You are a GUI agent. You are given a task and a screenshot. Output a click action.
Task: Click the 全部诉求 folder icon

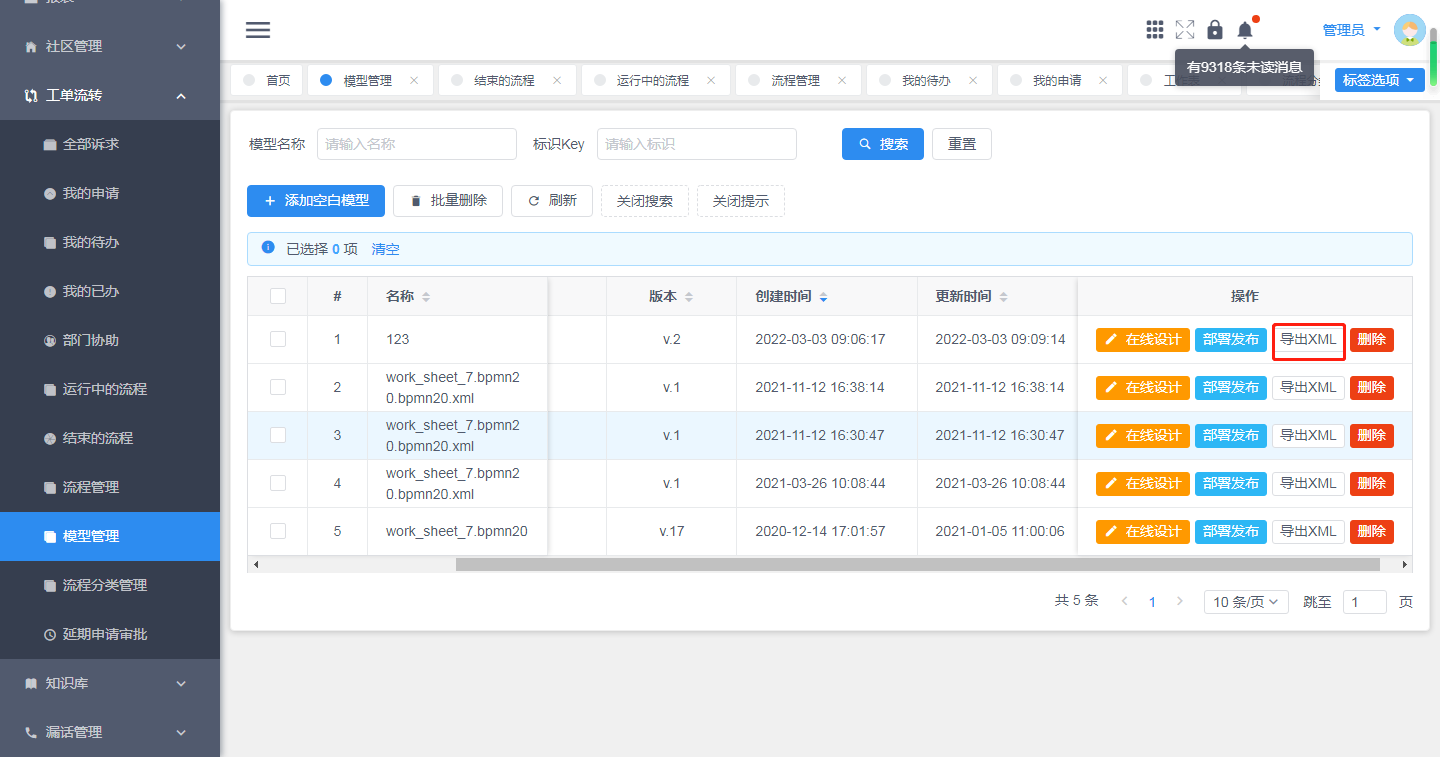50,145
